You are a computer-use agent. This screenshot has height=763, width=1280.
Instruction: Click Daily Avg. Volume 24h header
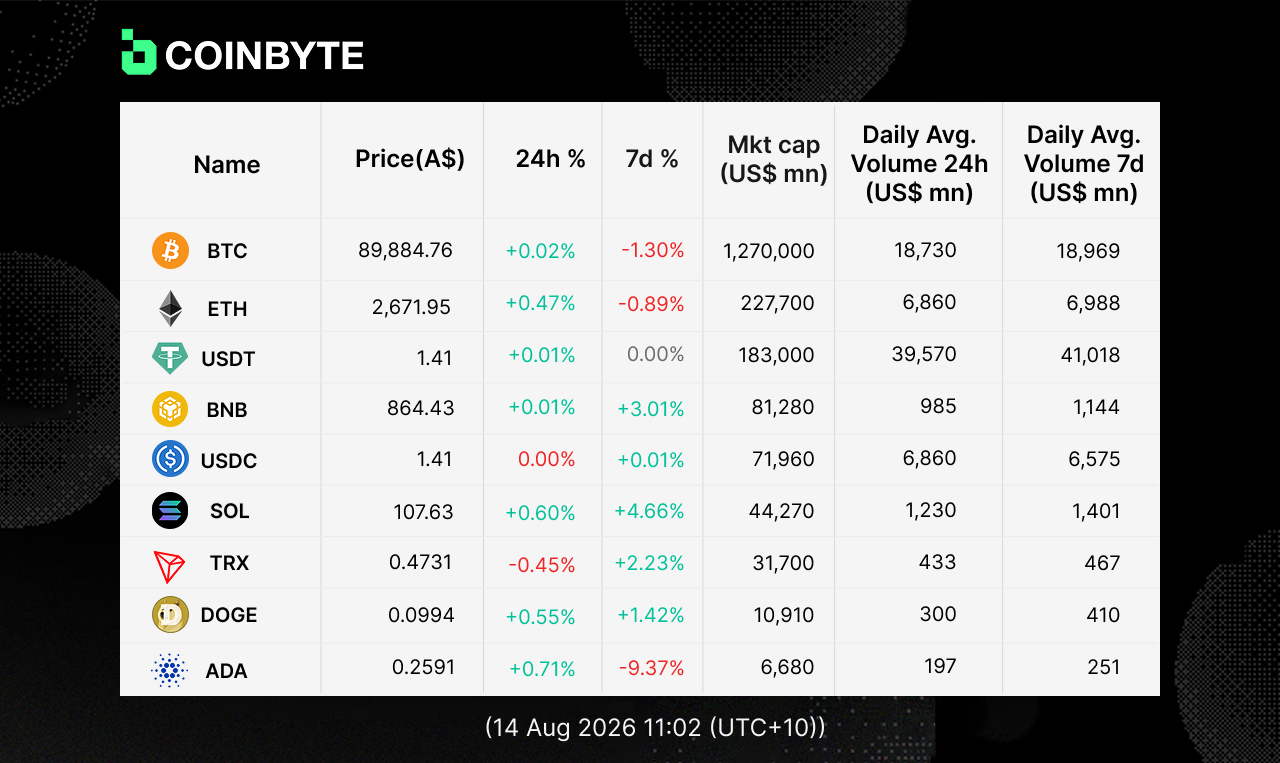(920, 163)
